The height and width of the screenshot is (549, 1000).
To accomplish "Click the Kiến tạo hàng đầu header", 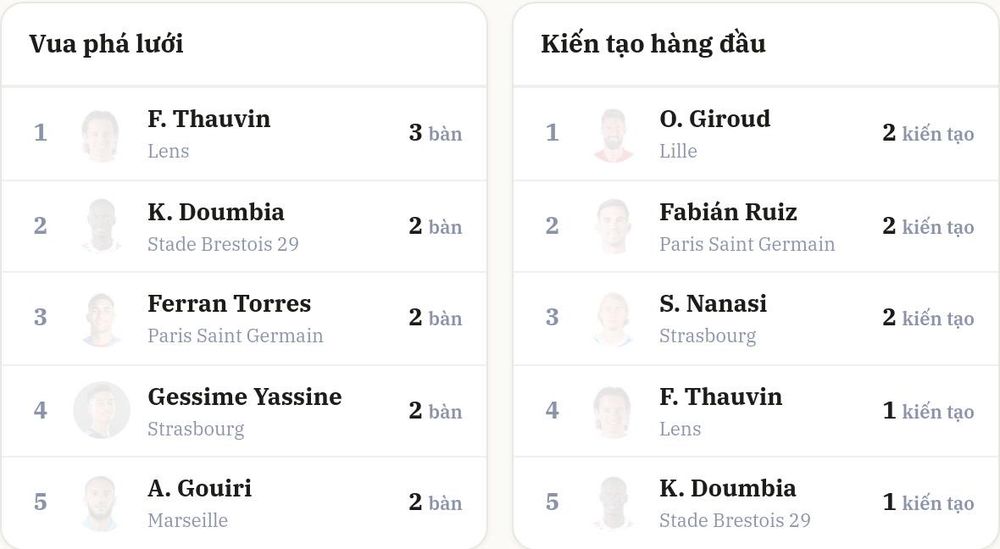I will (653, 44).
